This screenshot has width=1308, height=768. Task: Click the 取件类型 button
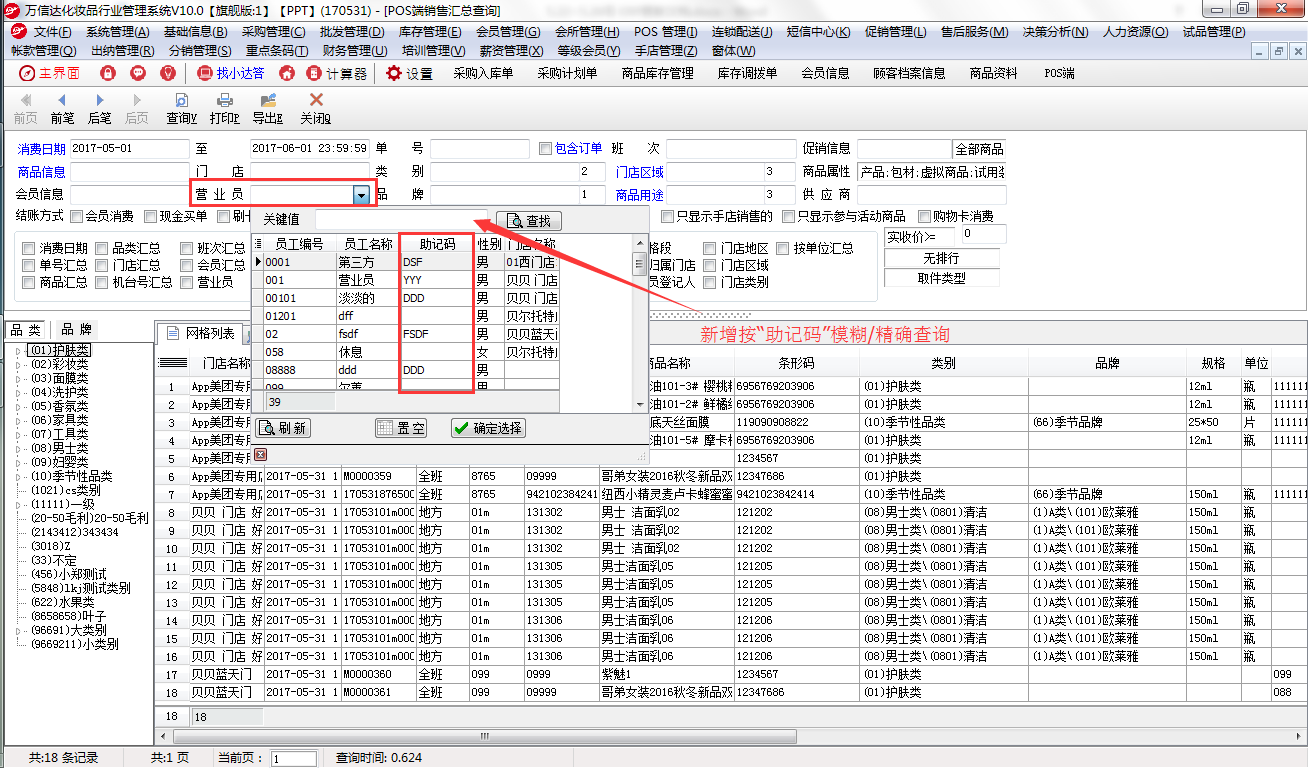942,278
